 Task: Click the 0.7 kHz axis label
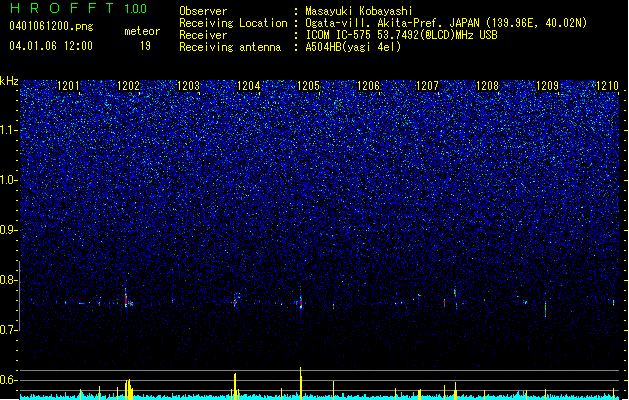9,330
